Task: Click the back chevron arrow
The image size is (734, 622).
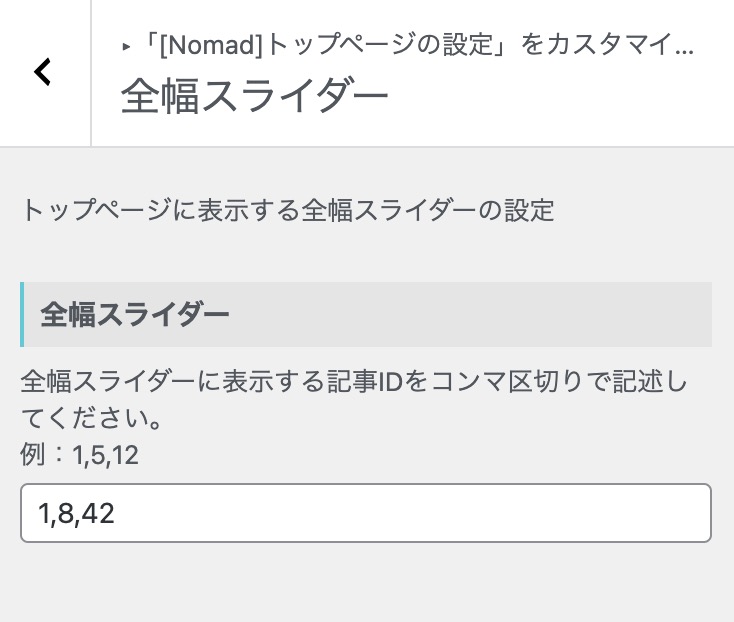Action: (x=42, y=72)
